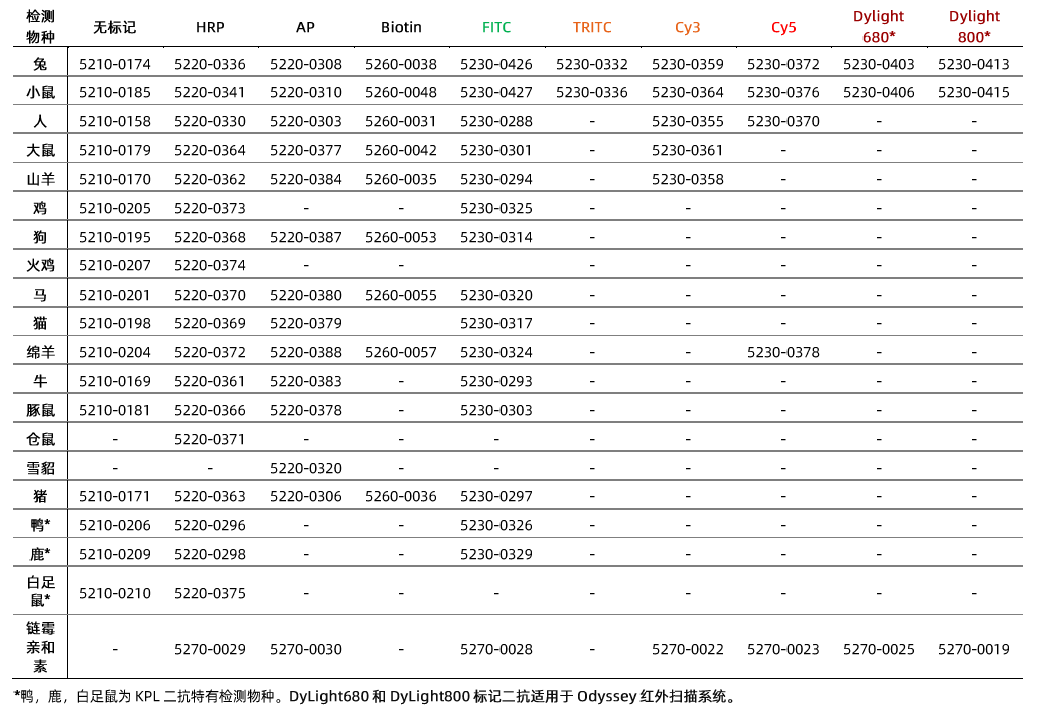Select catalog number 5230-0361 in 大鼠 row
This screenshot has height=712, width=1043.
pos(687,150)
